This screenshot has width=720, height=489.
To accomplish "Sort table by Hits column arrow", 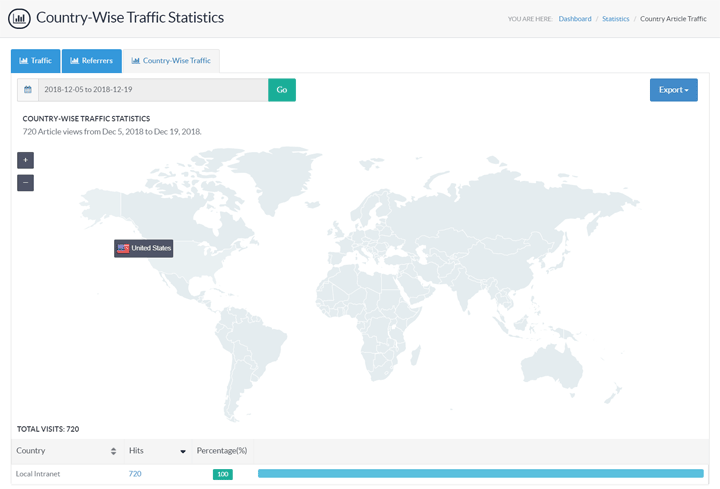I will [183, 451].
